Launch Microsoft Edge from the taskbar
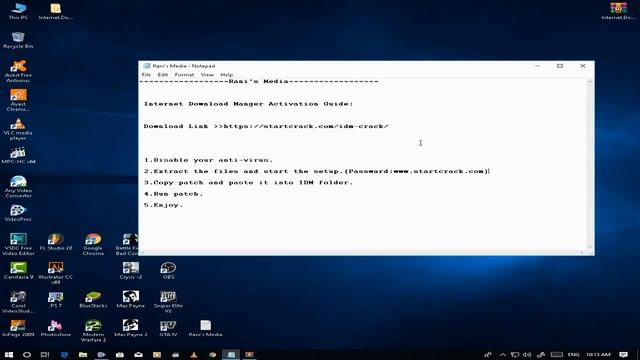Image resolution: width=640 pixels, height=360 pixels. click(64, 355)
